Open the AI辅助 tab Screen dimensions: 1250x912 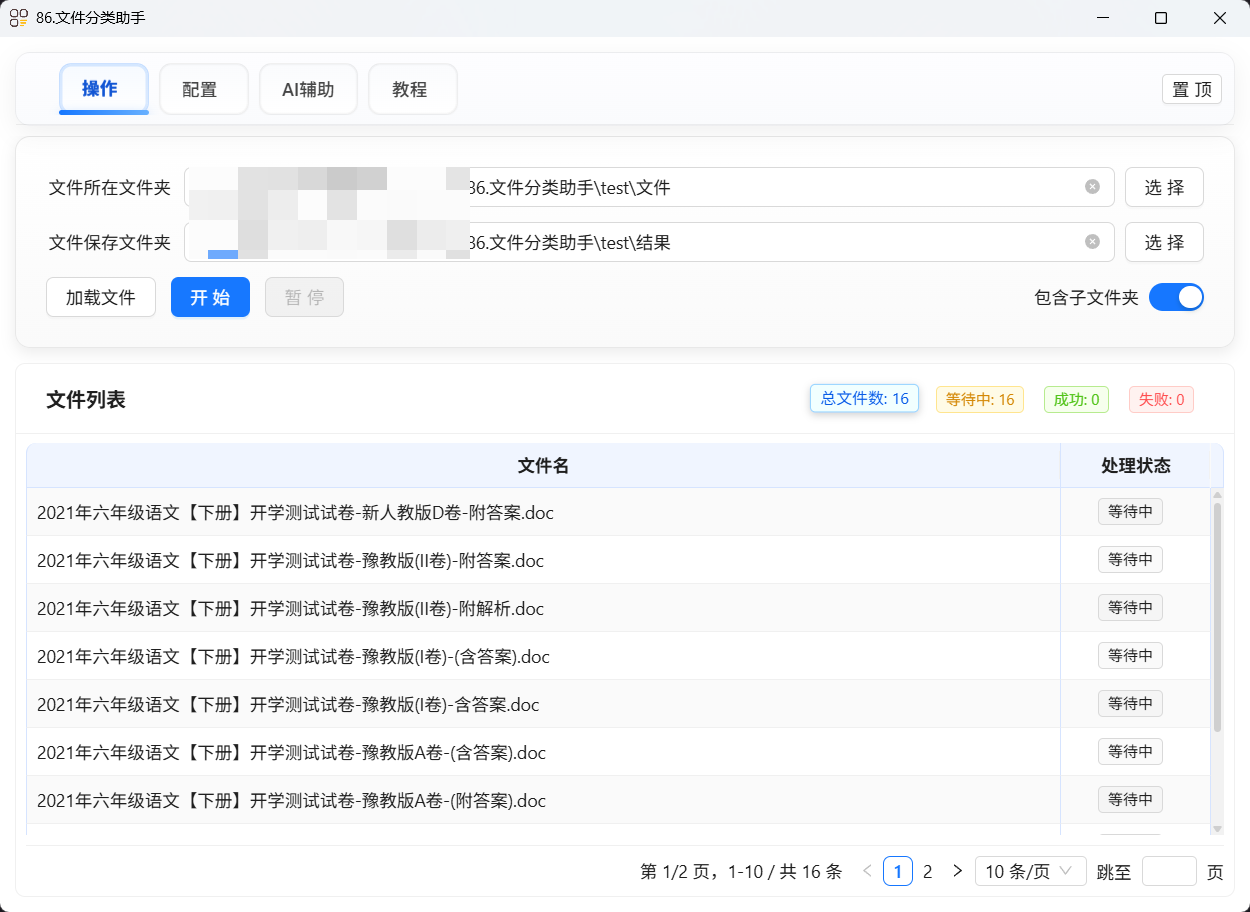pyautogui.click(x=308, y=89)
